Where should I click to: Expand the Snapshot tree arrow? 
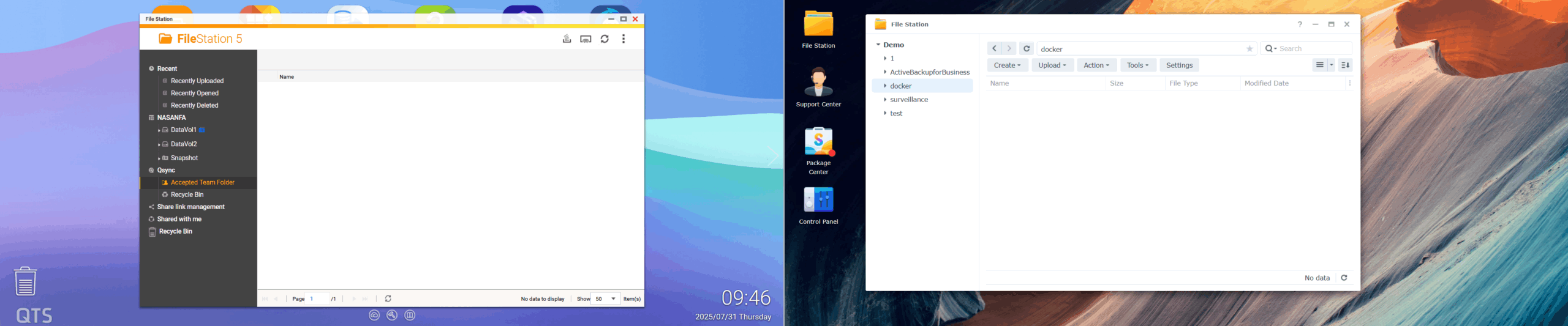click(159, 158)
